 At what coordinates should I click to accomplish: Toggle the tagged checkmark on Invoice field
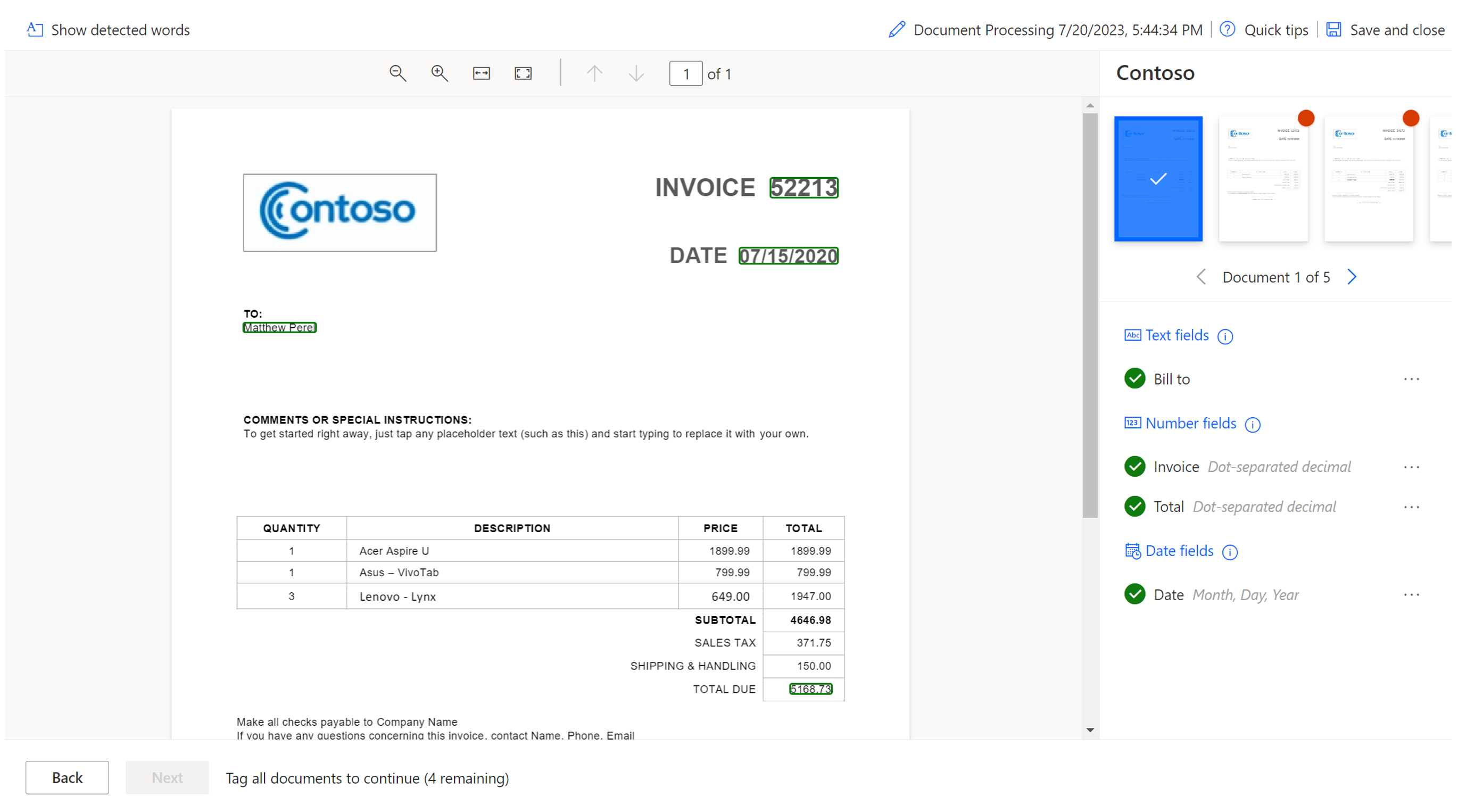(1134, 467)
